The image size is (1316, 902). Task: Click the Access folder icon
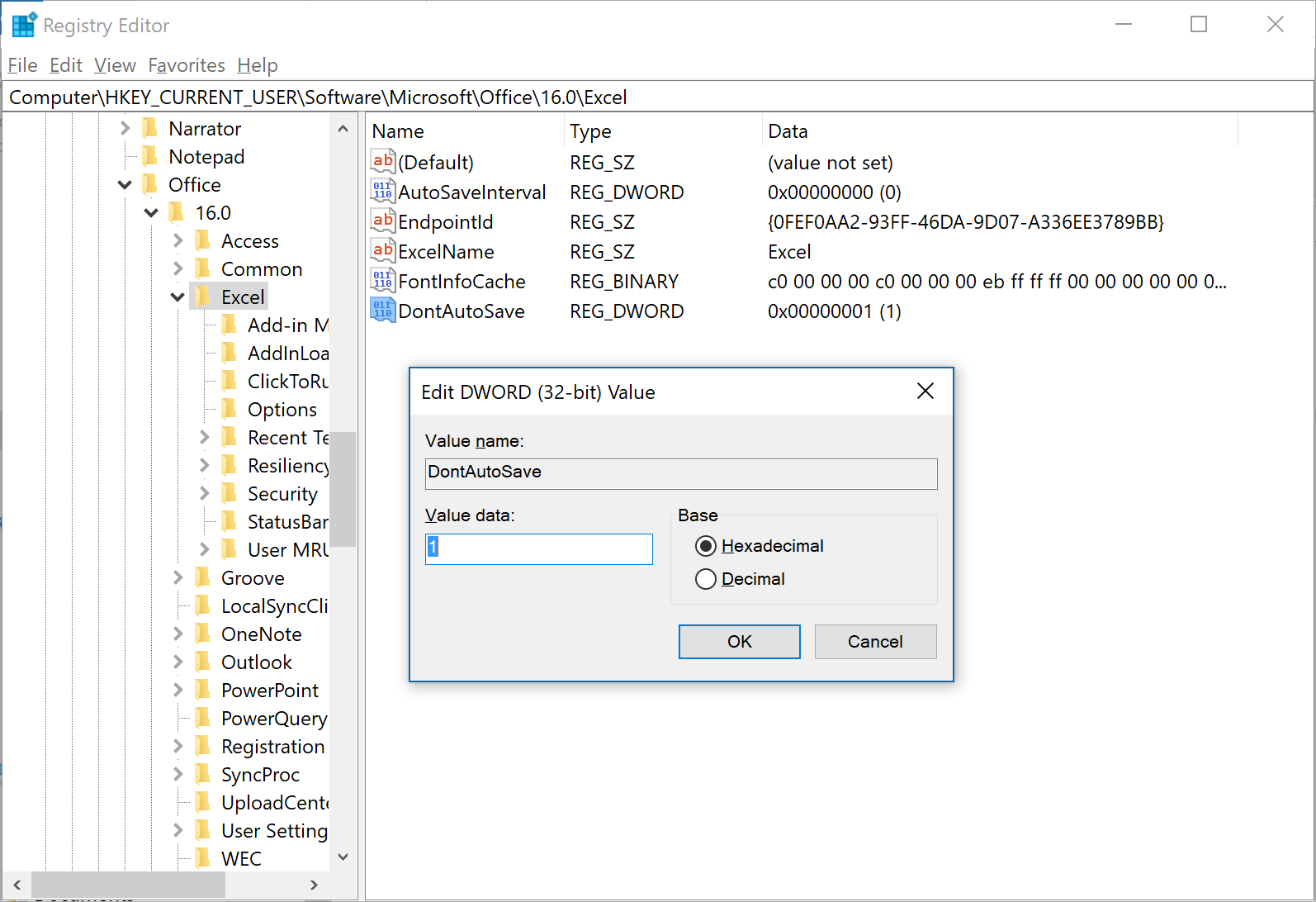(203, 240)
